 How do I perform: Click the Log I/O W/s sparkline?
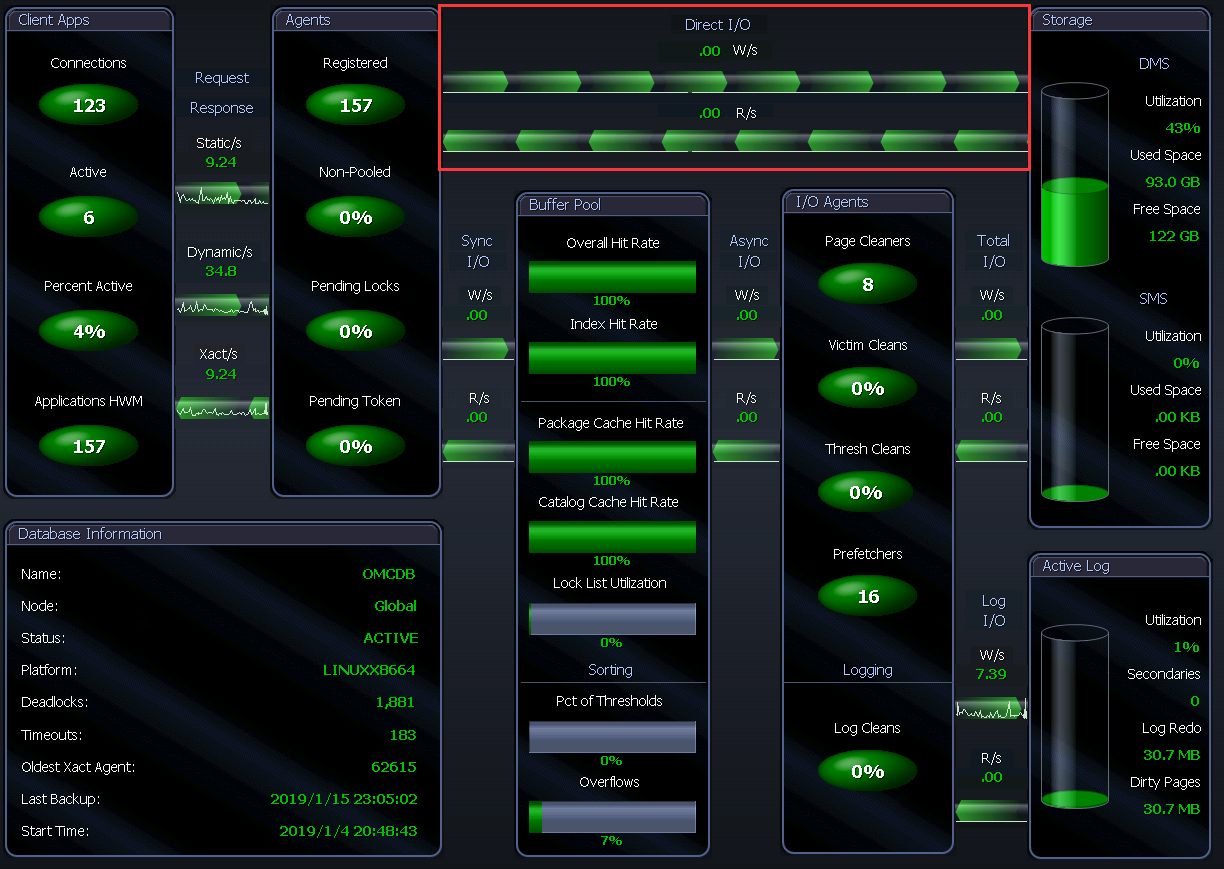point(991,709)
